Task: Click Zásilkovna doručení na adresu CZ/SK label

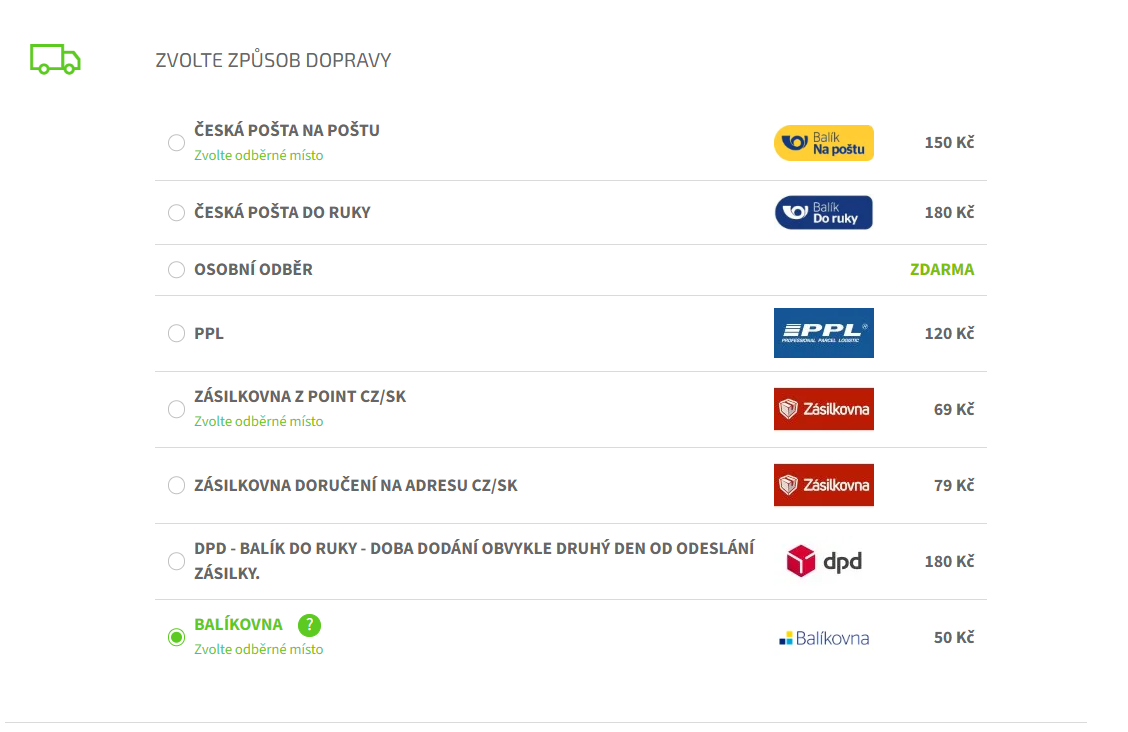Action: (x=356, y=486)
